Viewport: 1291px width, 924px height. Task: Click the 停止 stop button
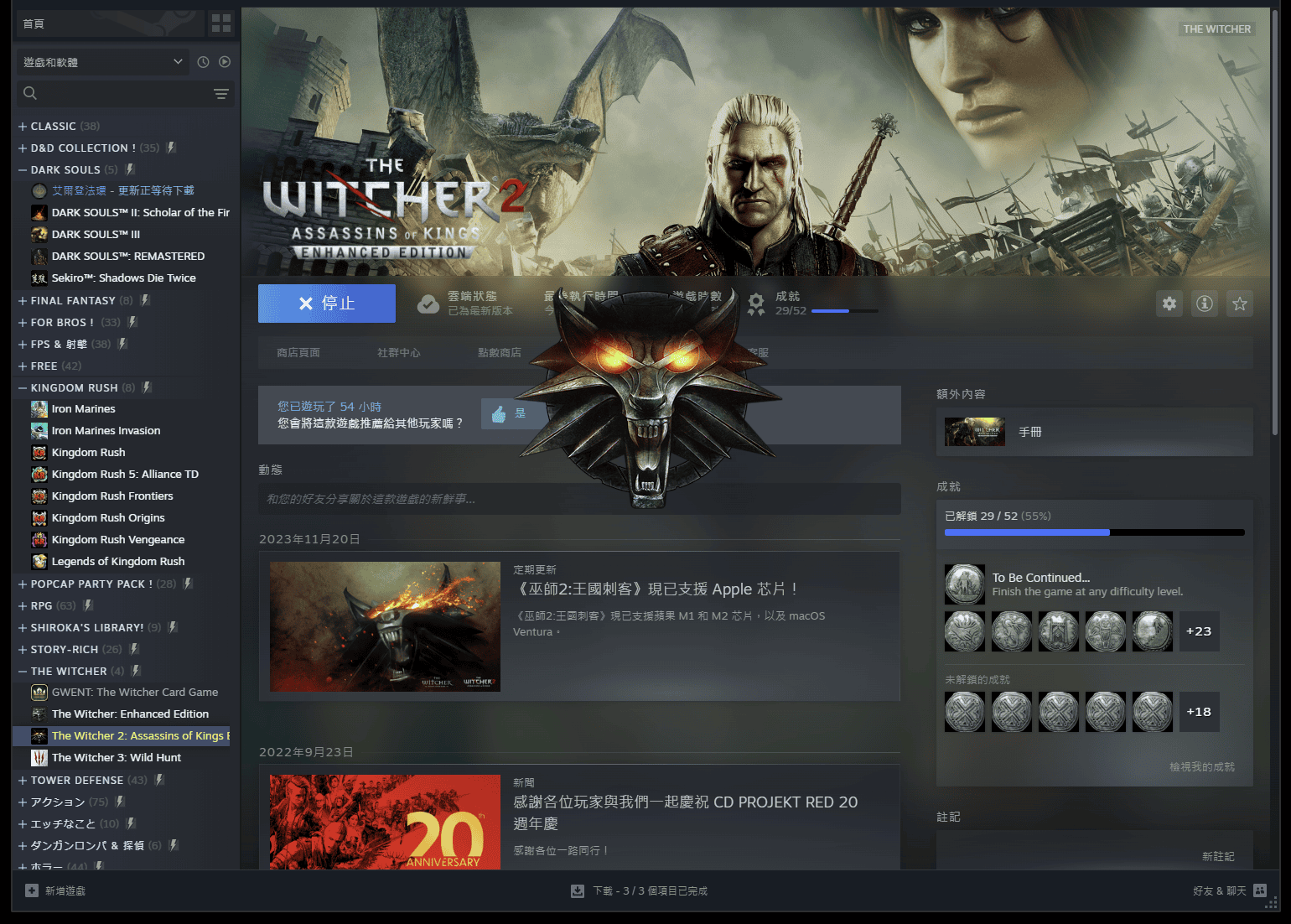click(327, 304)
